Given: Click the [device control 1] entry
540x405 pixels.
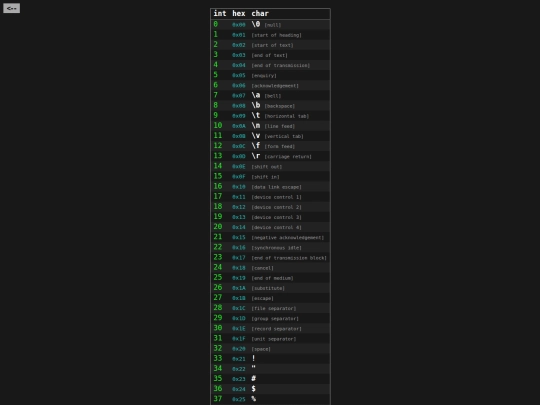Looking at the screenshot, I should [277, 197].
